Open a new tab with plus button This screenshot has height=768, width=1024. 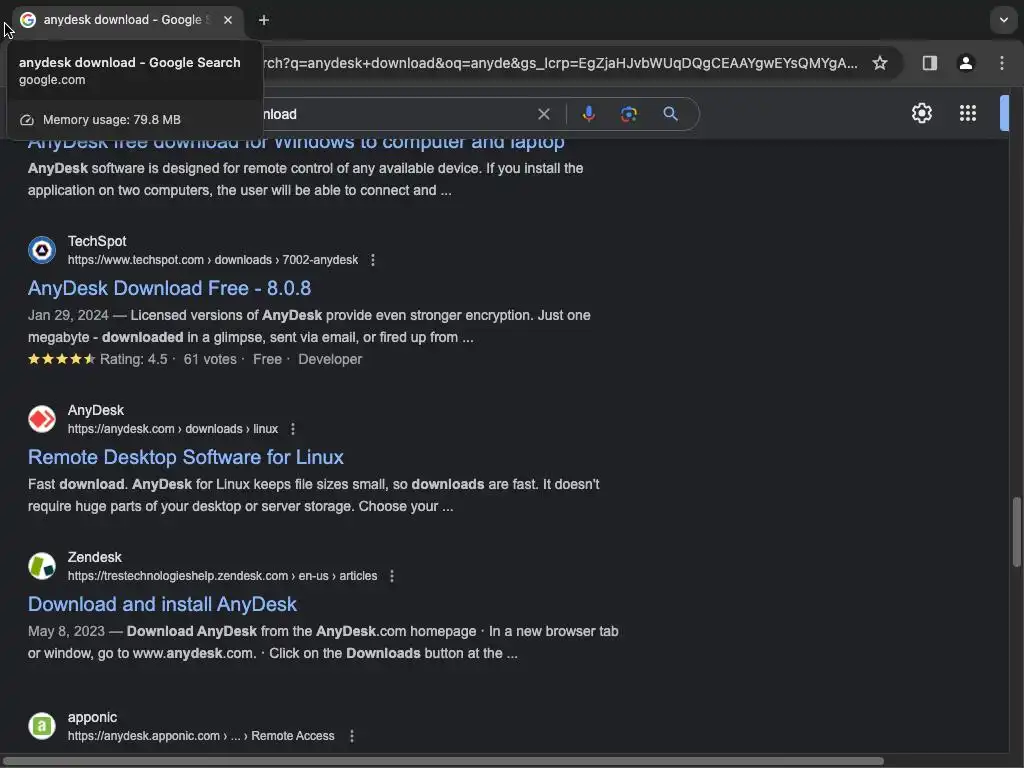[x=264, y=20]
